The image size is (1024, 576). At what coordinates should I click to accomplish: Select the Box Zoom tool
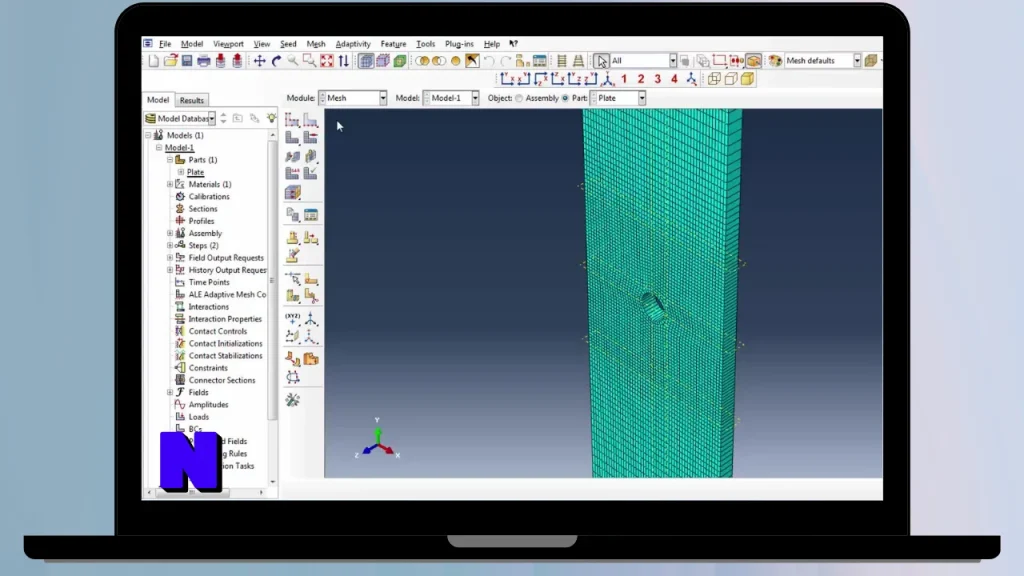click(310, 61)
